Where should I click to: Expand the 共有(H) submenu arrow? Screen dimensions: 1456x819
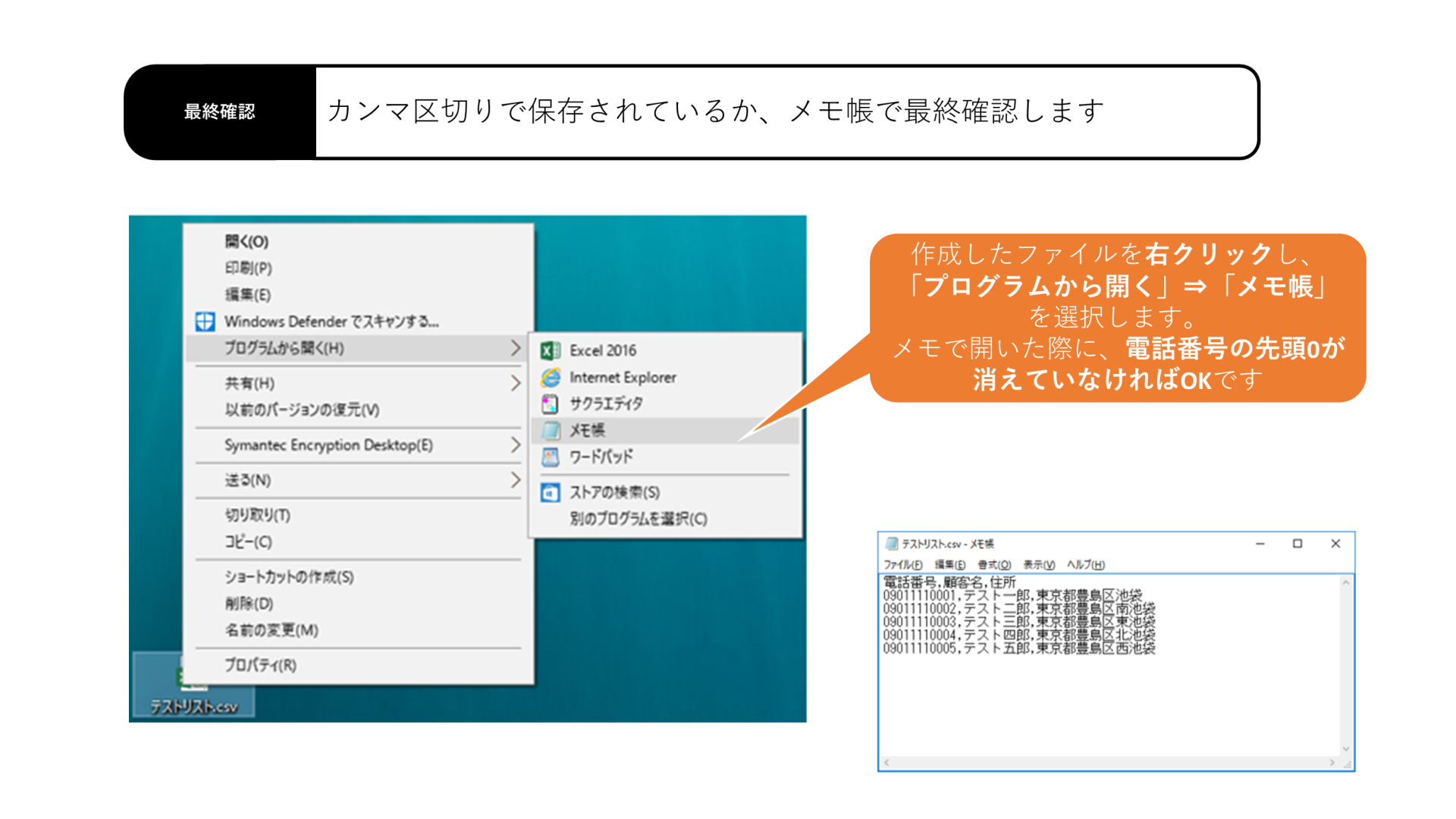516,383
